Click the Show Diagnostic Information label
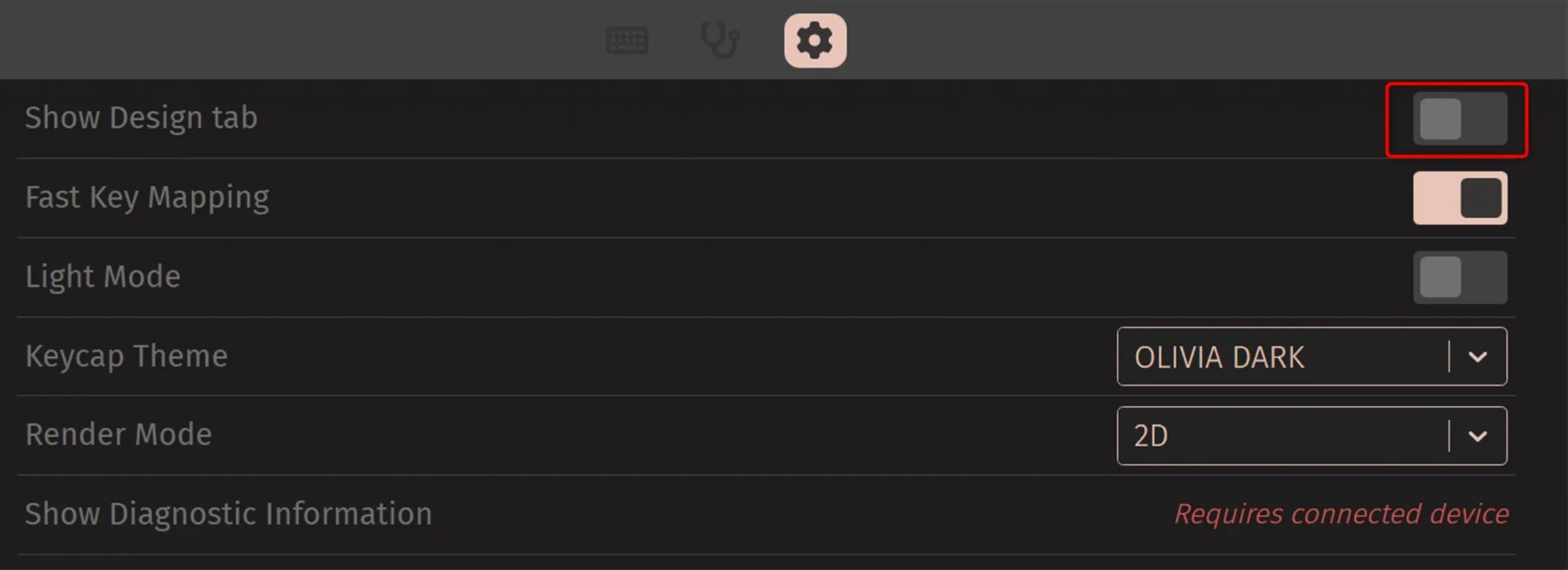Screen dimensions: 1568x570 point(229,514)
